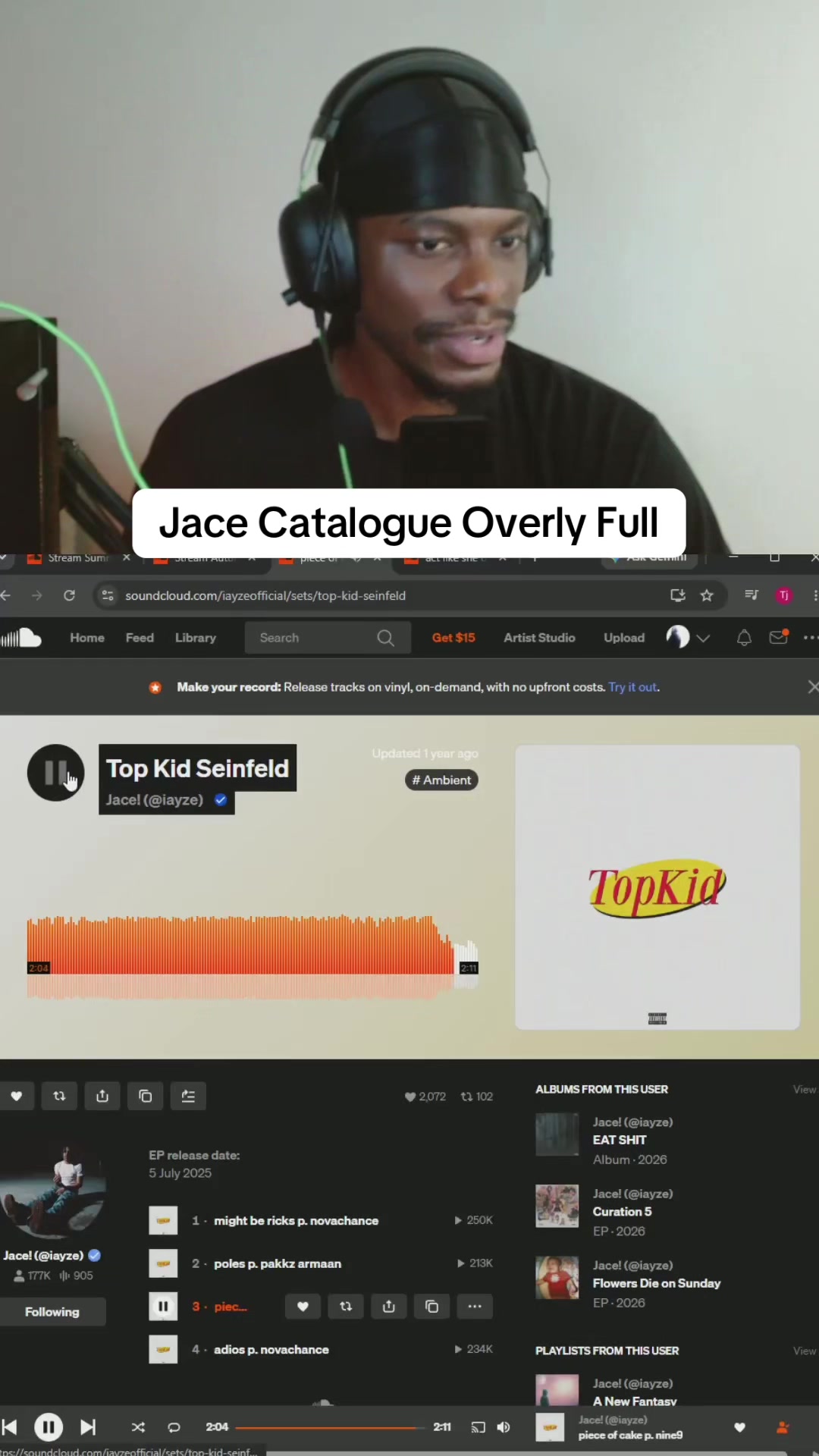Toggle repeat in bottom player
The image size is (819, 1456).
pyautogui.click(x=174, y=1427)
